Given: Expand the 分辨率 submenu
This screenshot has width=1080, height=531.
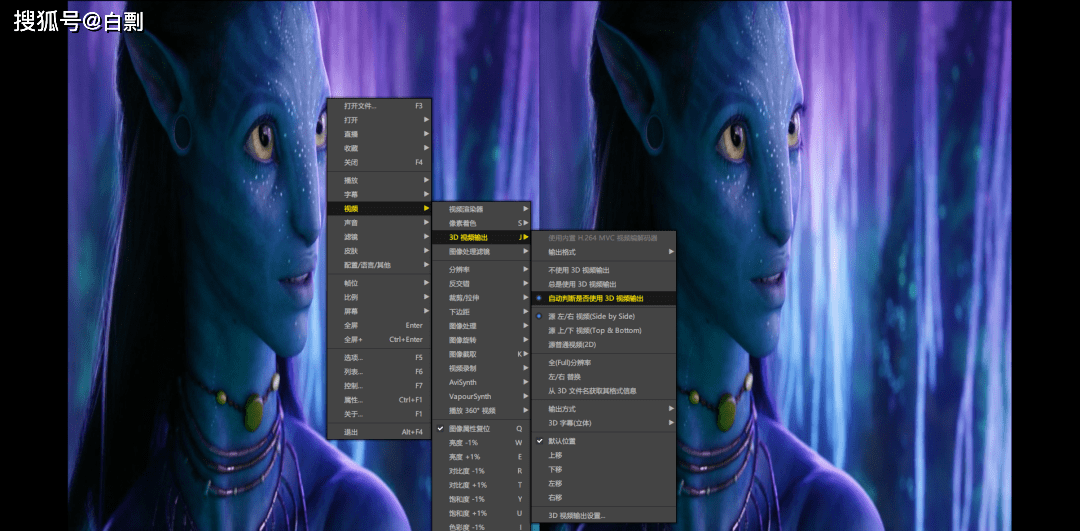Looking at the screenshot, I should pos(481,269).
